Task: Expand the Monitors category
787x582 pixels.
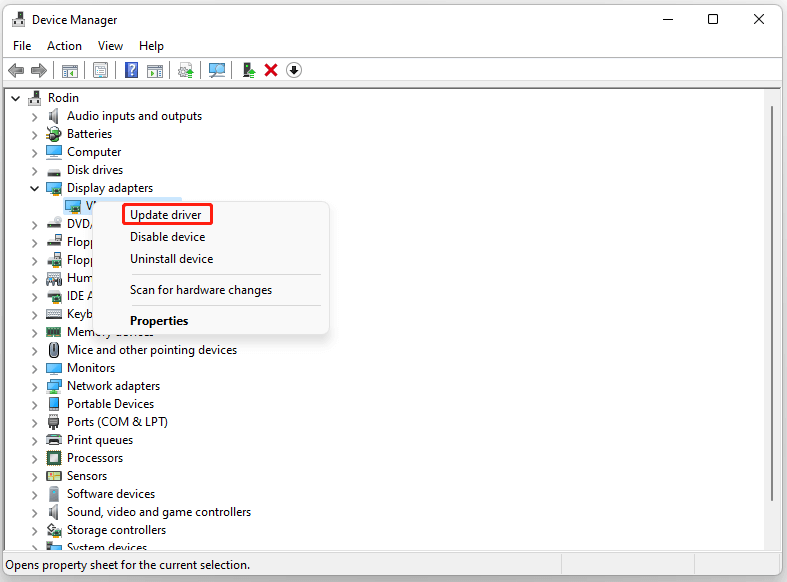Action: pos(34,369)
